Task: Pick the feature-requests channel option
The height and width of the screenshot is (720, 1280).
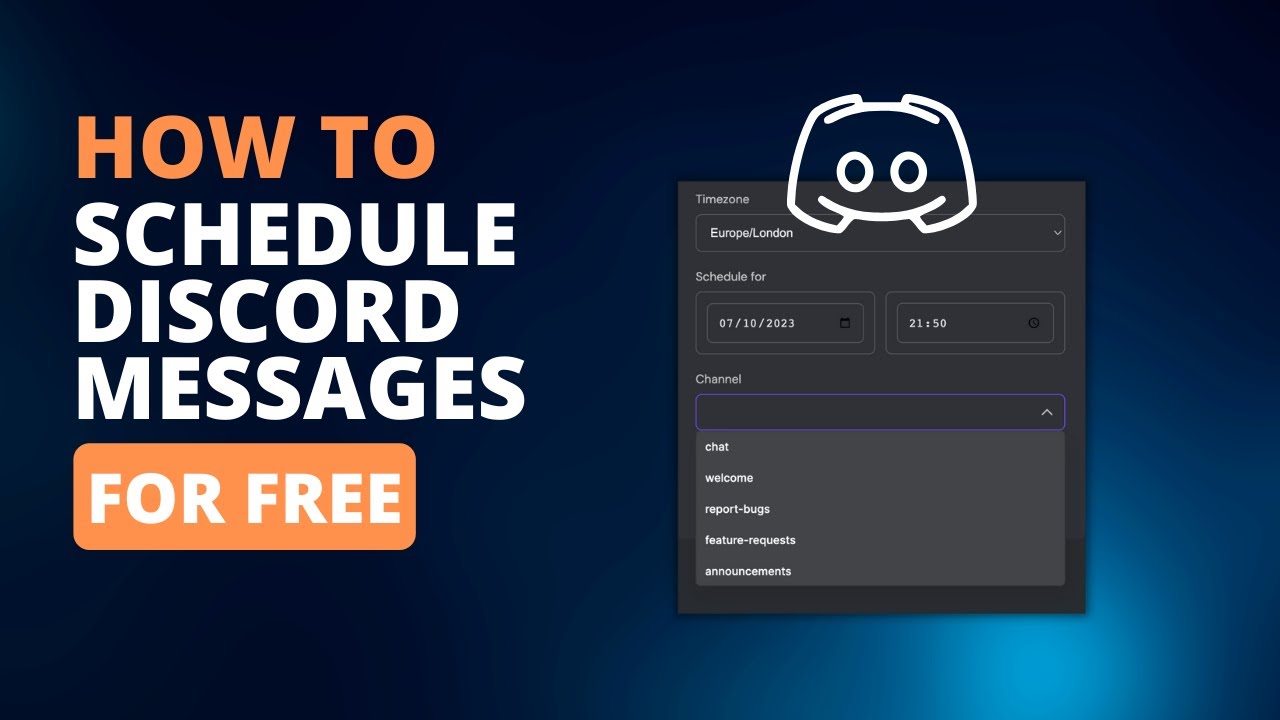Action: click(x=880, y=540)
